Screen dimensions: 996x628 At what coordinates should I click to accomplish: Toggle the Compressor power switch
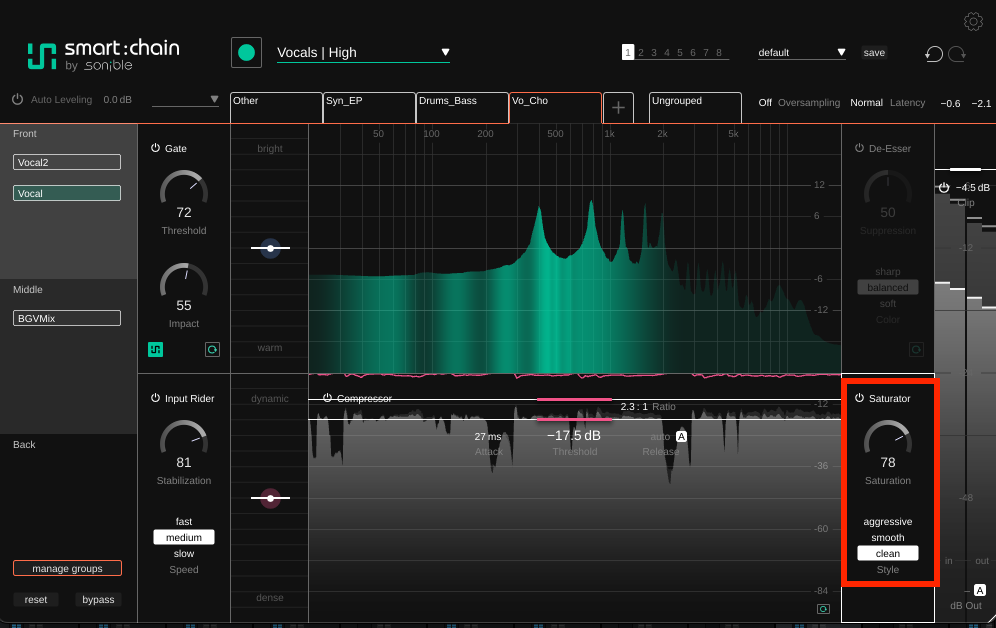pyautogui.click(x=327, y=398)
